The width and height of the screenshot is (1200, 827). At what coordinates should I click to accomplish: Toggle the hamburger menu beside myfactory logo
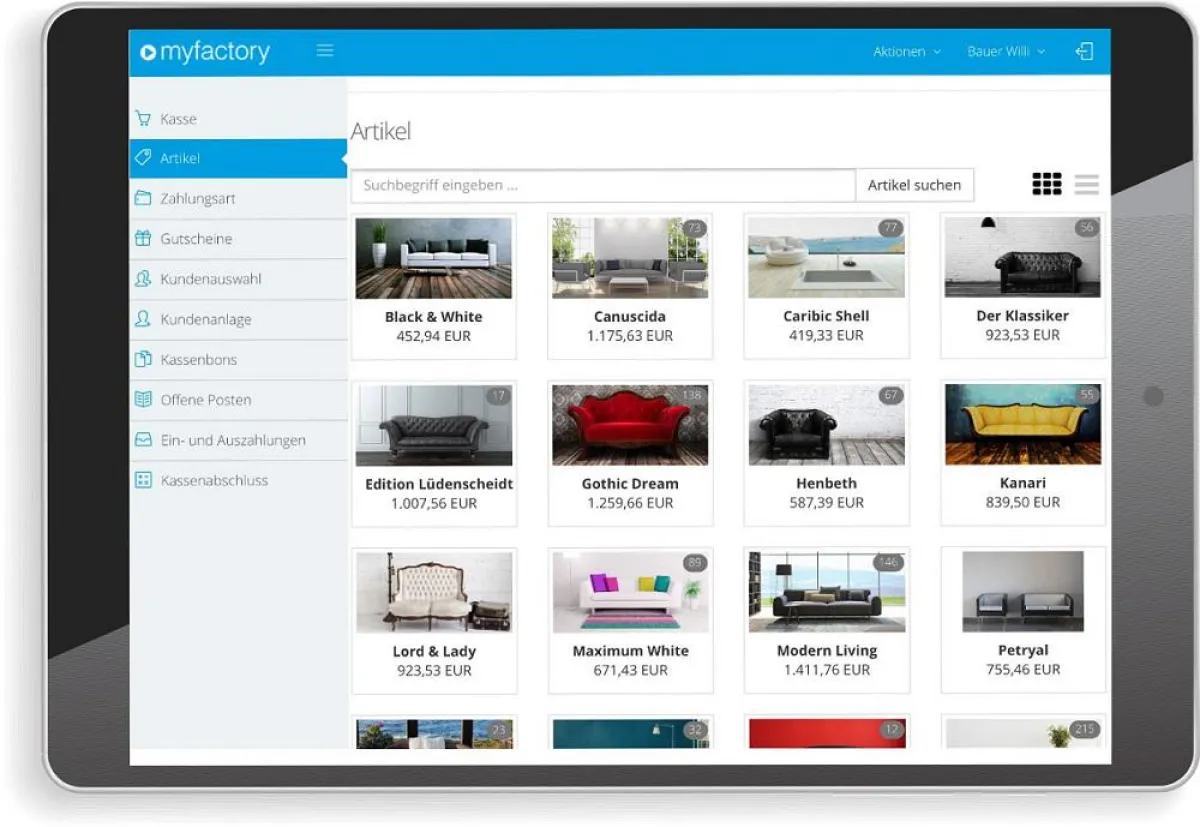[324, 50]
